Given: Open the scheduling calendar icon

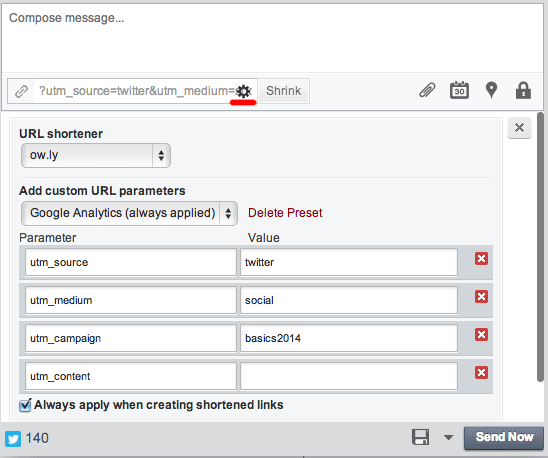Looking at the screenshot, I should [x=459, y=90].
